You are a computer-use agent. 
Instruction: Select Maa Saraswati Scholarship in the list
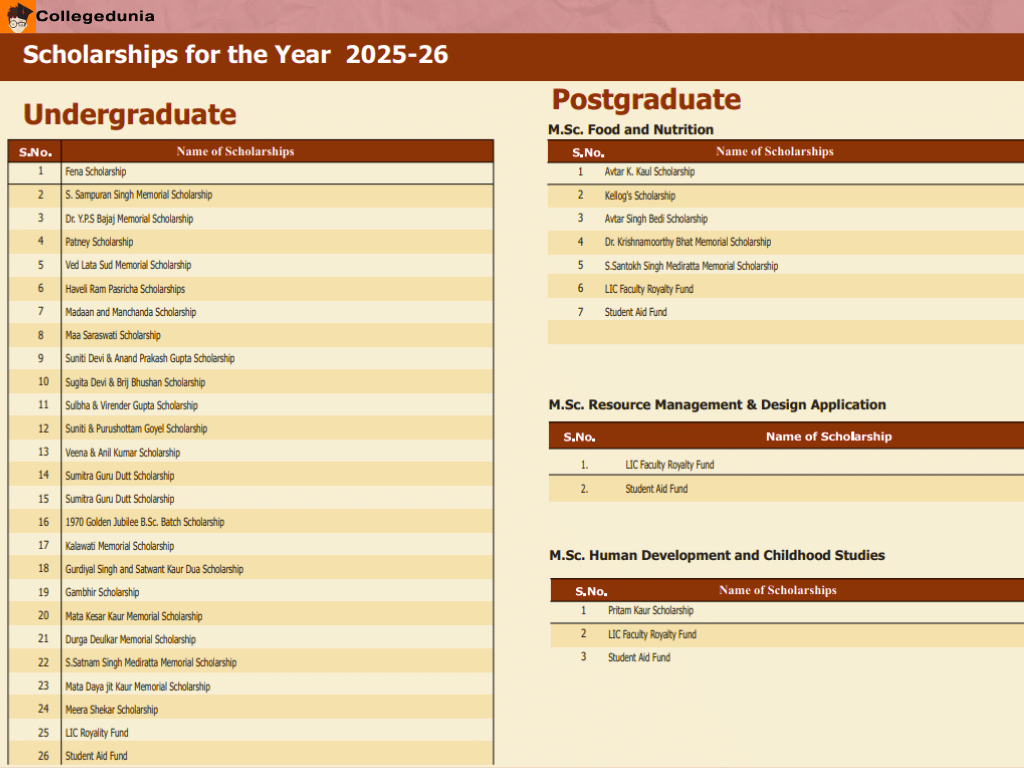(113, 336)
